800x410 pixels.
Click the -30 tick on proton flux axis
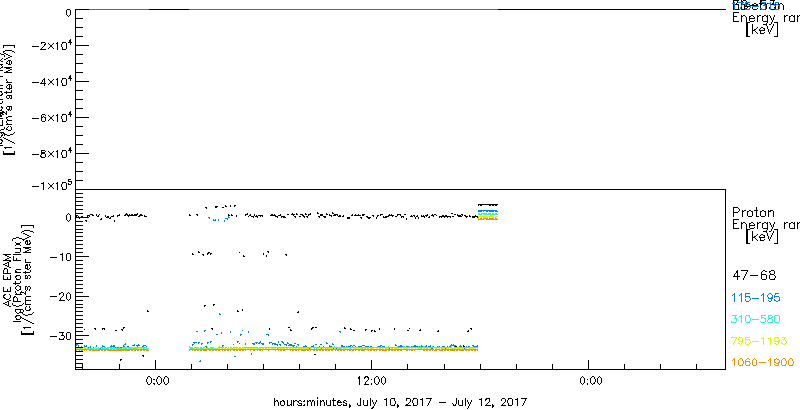coord(60,336)
